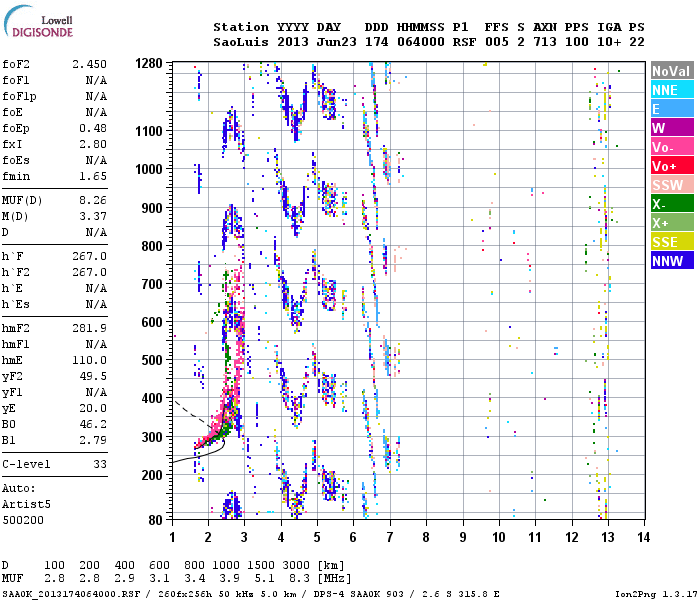Click the fxI value 2.80
Viewport: 700px width, 600px height.
93,144
